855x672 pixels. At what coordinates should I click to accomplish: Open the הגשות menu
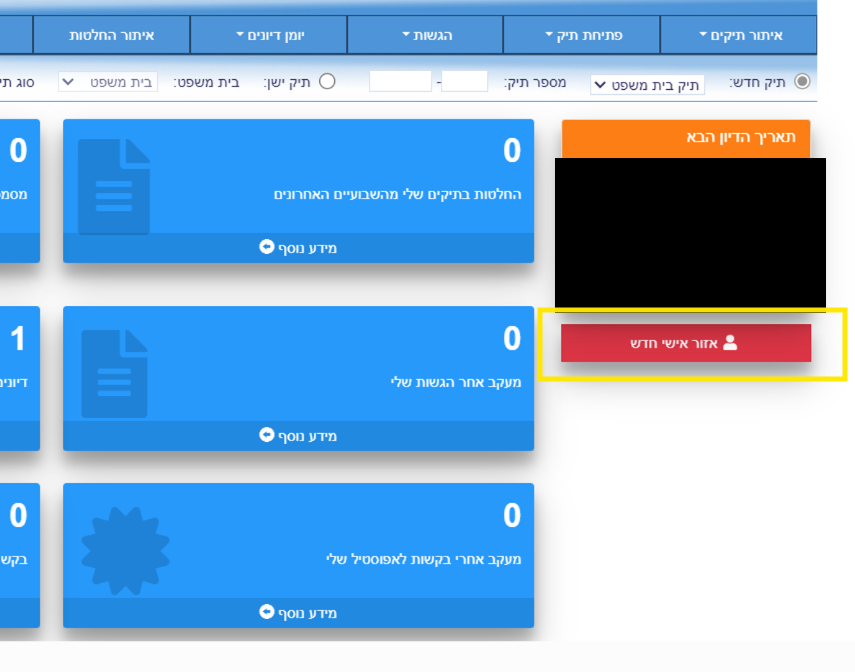pyautogui.click(x=426, y=35)
